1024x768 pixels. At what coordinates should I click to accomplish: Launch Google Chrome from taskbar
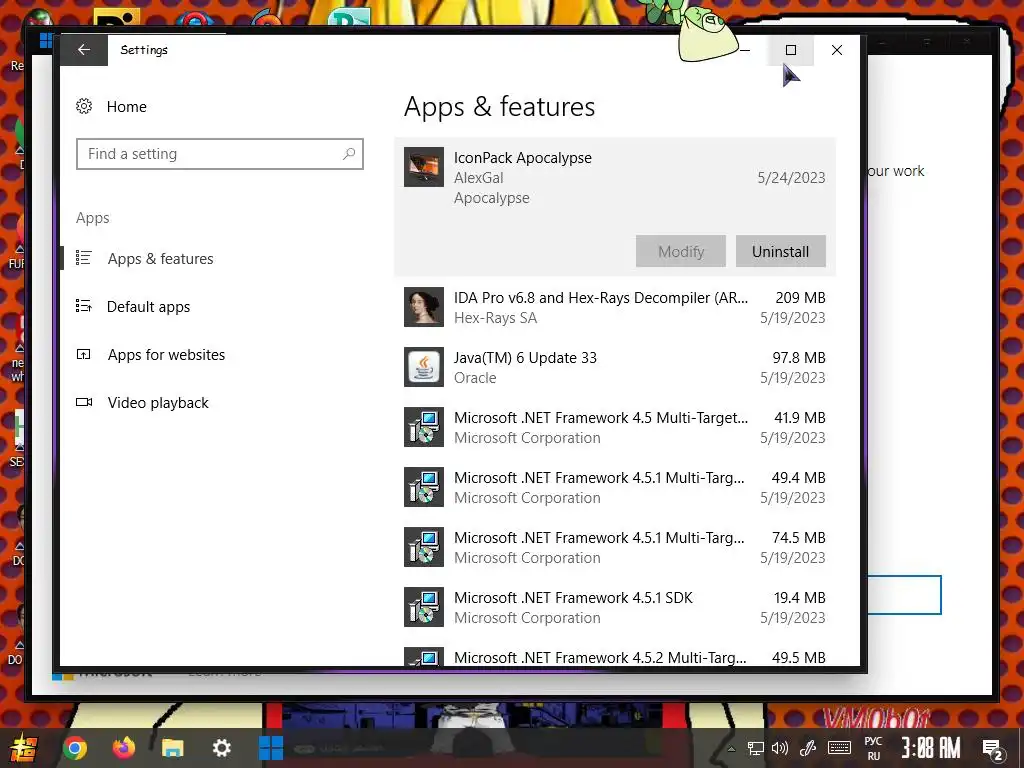coord(74,748)
